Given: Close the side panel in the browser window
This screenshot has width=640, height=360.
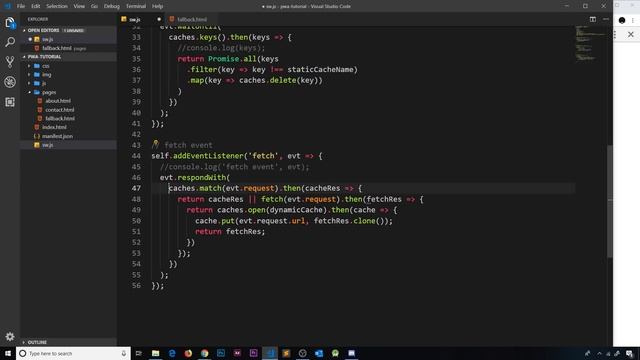Looking at the screenshot, I should point(631,35).
